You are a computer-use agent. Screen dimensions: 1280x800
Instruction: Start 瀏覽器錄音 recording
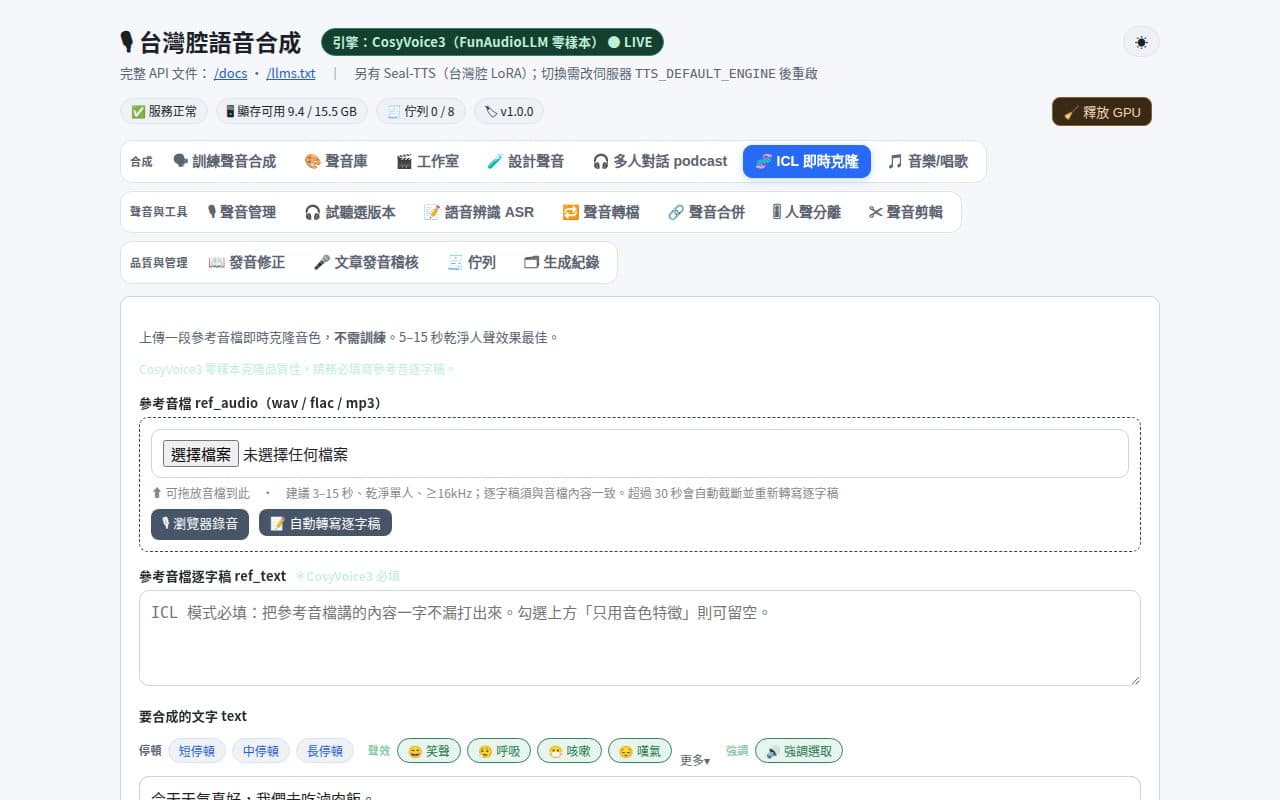pos(200,524)
